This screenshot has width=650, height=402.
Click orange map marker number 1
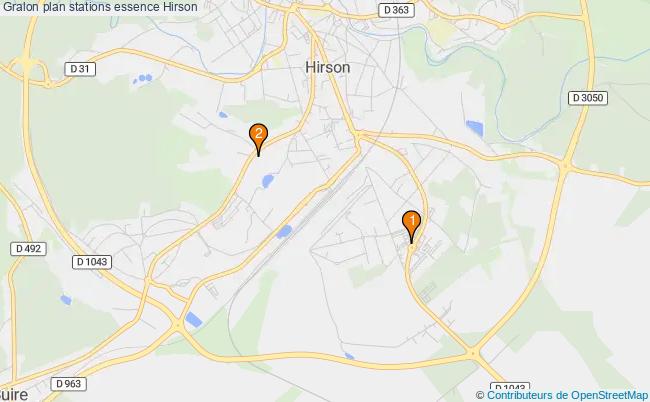tap(411, 226)
